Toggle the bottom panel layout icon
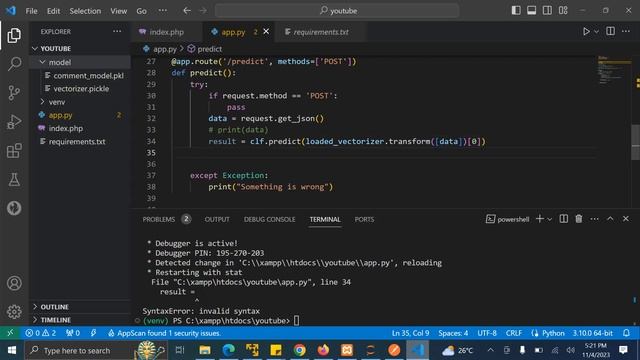This screenshot has height=360, width=640. point(531,11)
